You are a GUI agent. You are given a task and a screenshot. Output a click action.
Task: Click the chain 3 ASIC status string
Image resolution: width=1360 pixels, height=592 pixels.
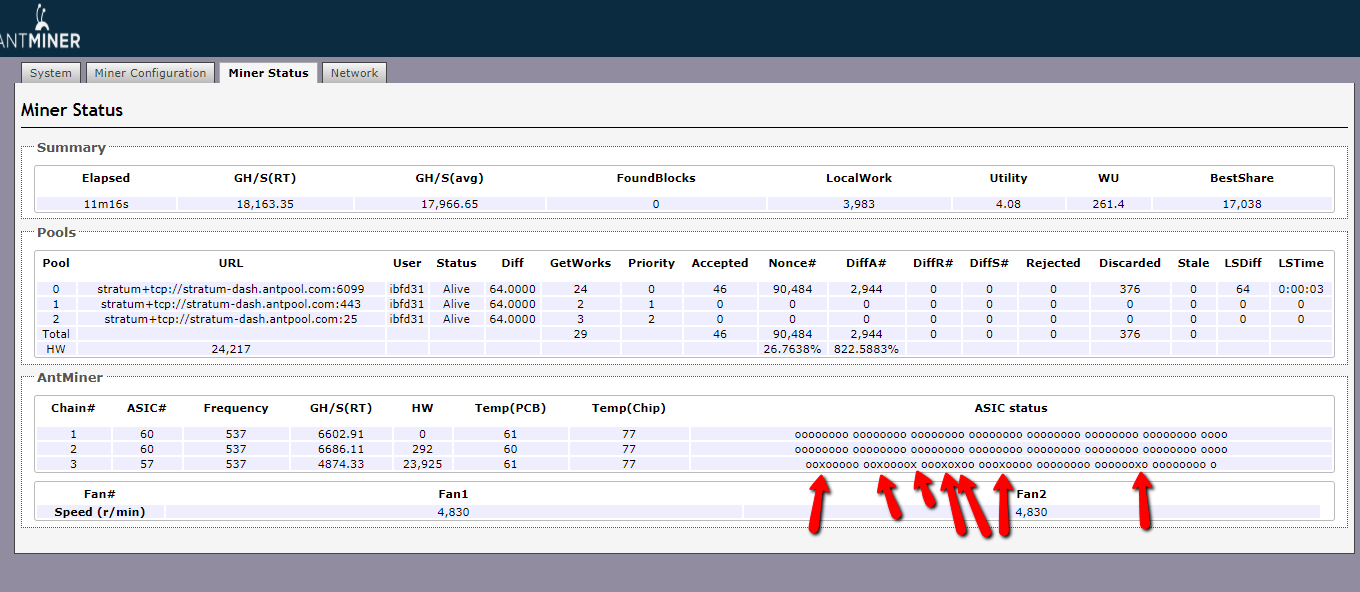pos(1010,464)
